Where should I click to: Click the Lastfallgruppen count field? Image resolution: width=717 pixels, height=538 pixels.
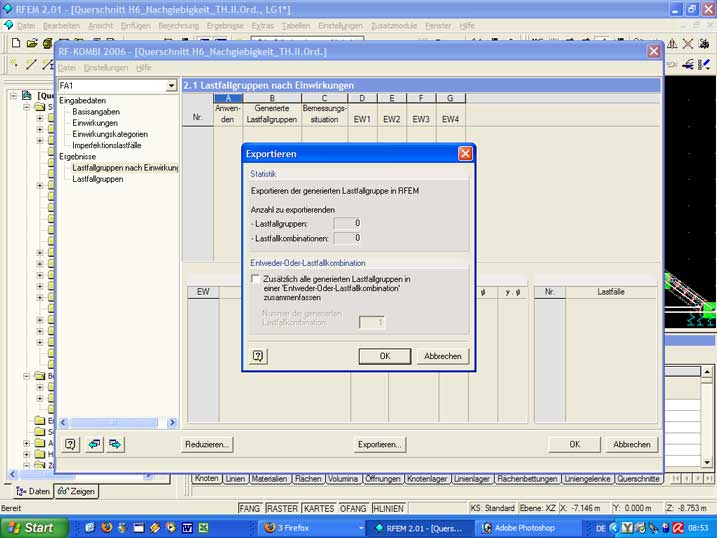(x=348, y=223)
